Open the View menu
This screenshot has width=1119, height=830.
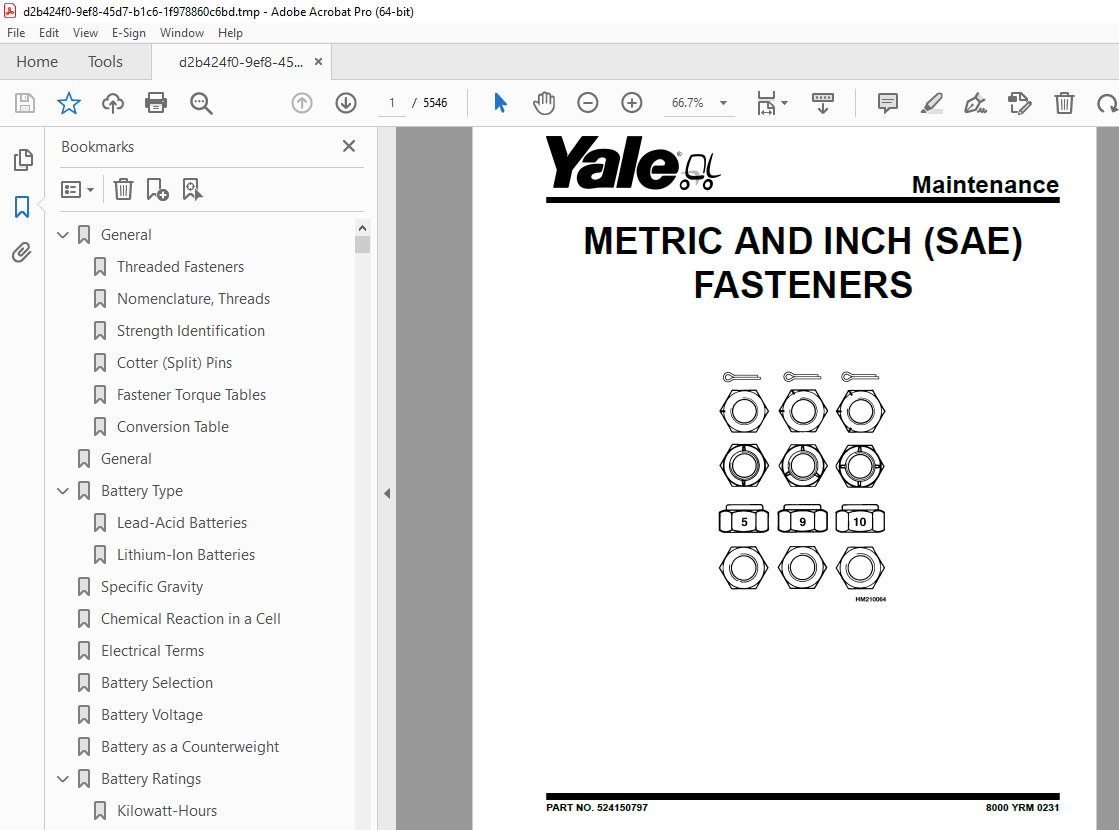pyautogui.click(x=85, y=33)
